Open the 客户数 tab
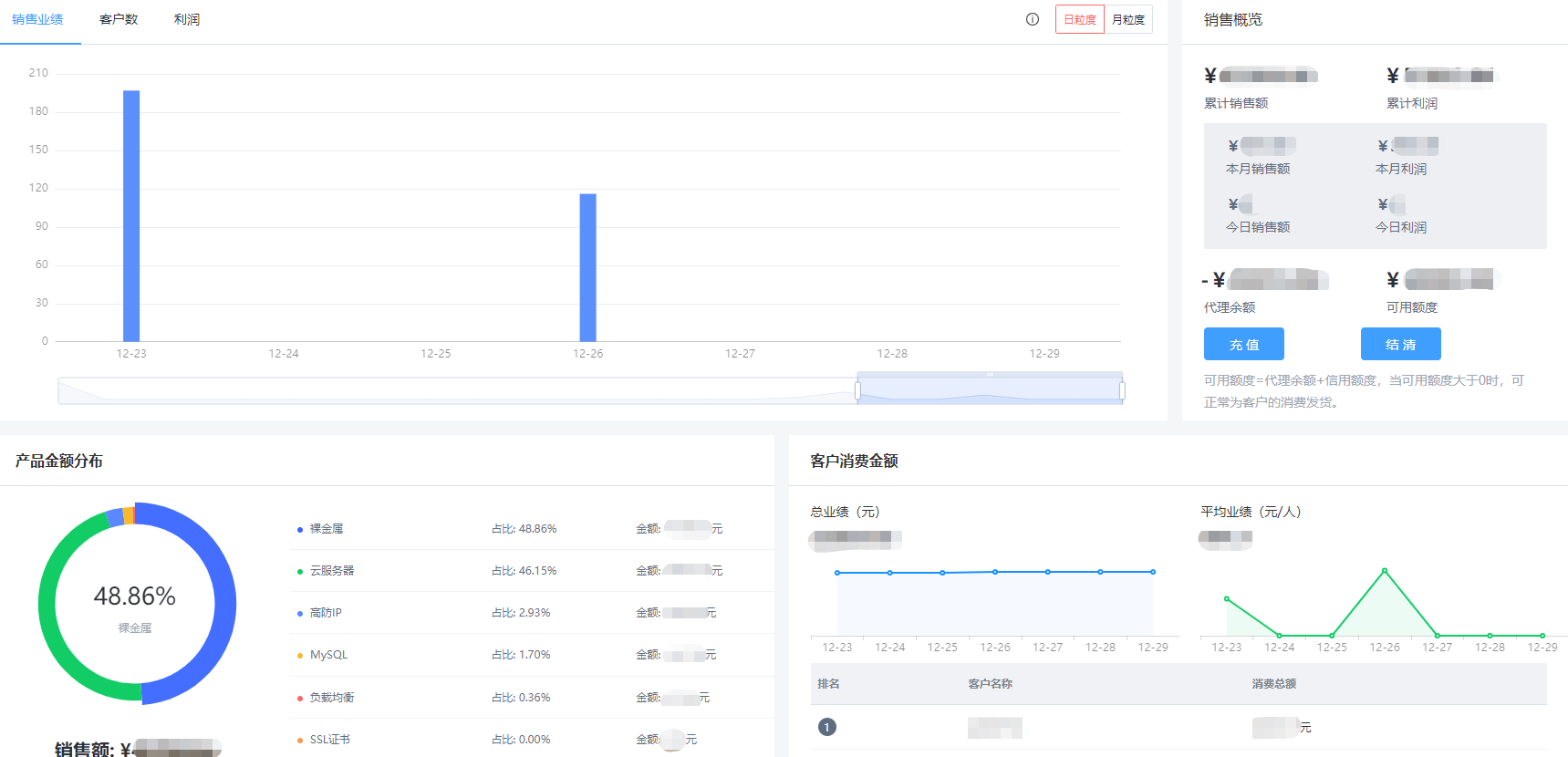Viewport: 1568px width, 757px height. coord(119,19)
